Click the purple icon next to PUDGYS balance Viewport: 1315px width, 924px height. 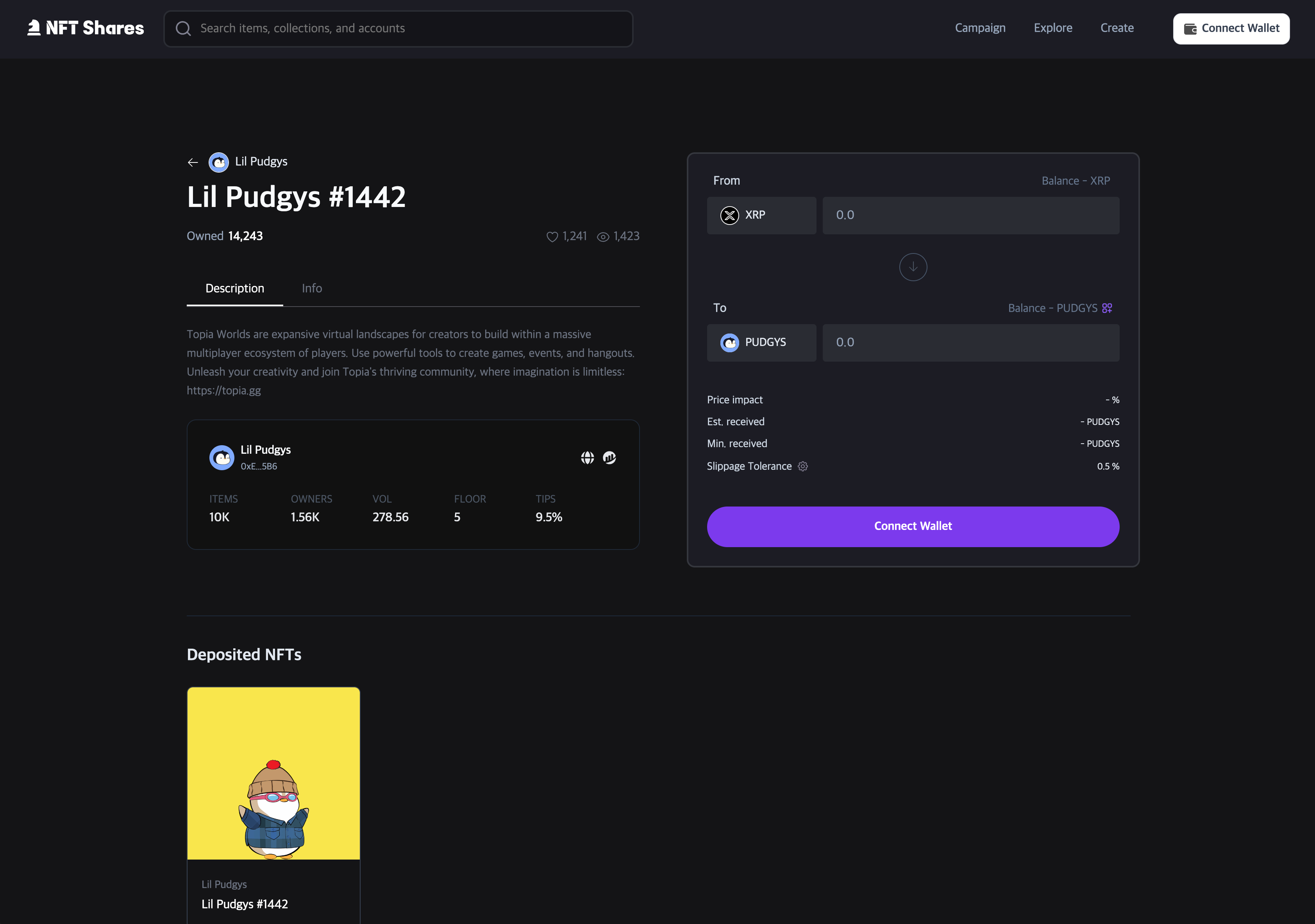pyautogui.click(x=1107, y=308)
